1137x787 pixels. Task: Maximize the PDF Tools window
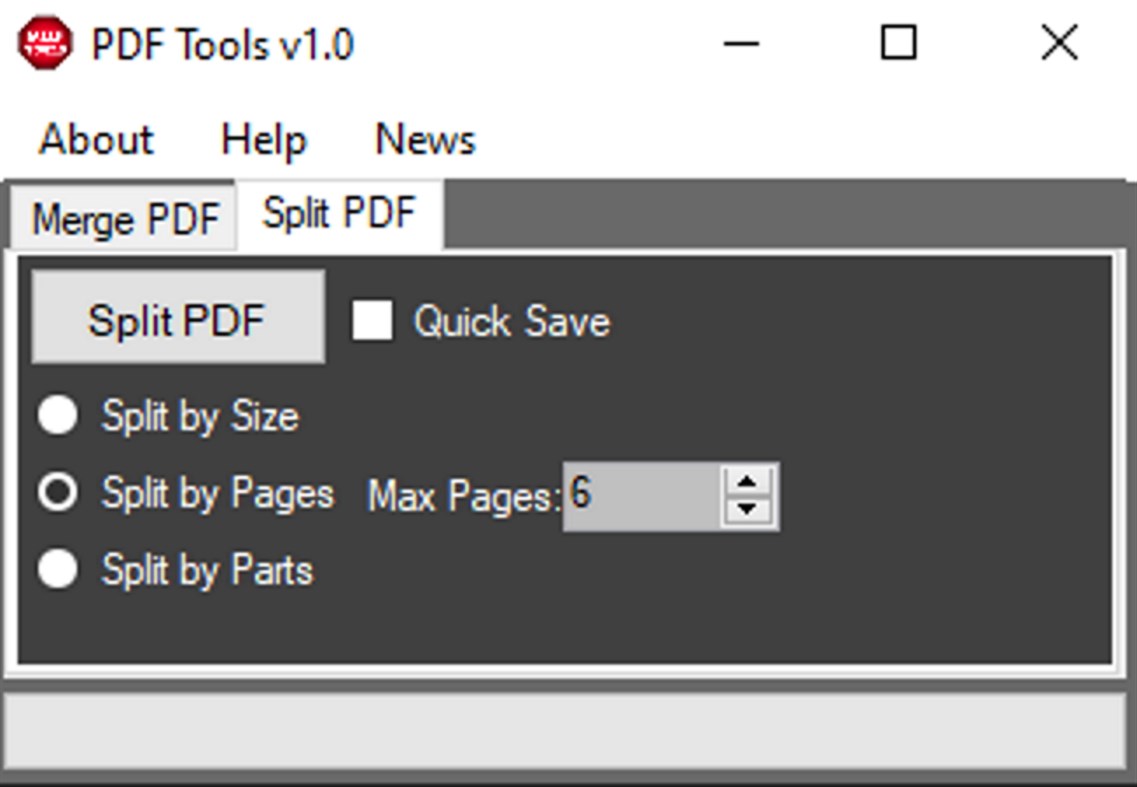click(898, 43)
